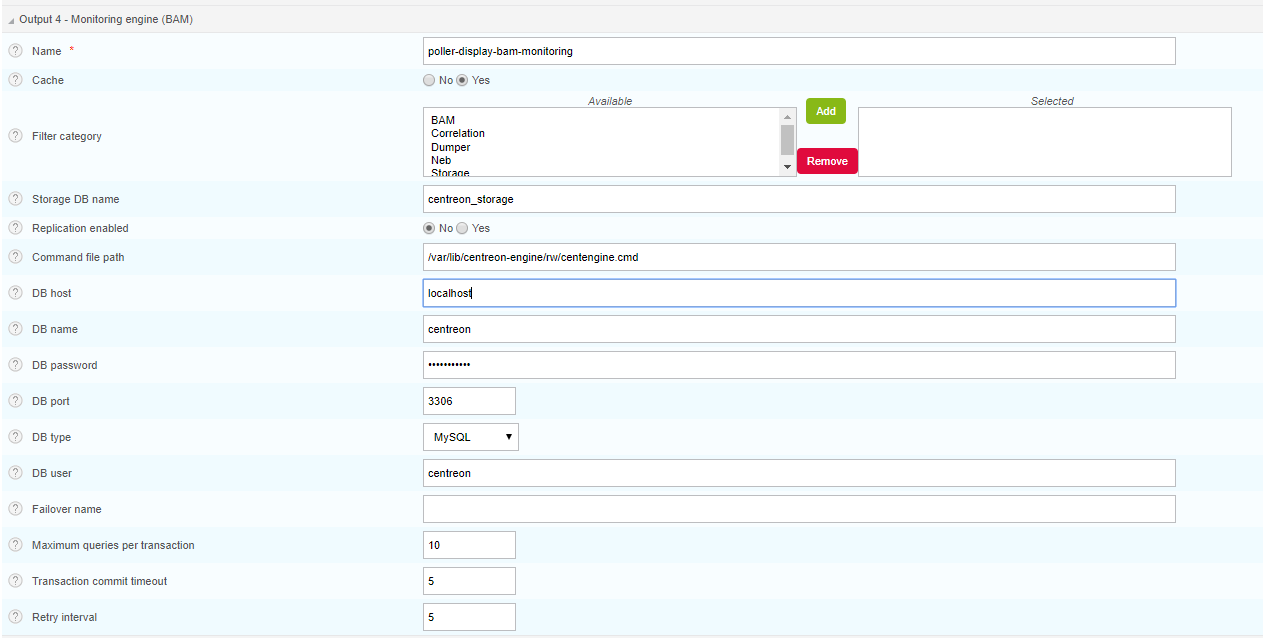Image resolution: width=1263 pixels, height=638 pixels.
Task: Click the green Add button
Action: pos(826,111)
